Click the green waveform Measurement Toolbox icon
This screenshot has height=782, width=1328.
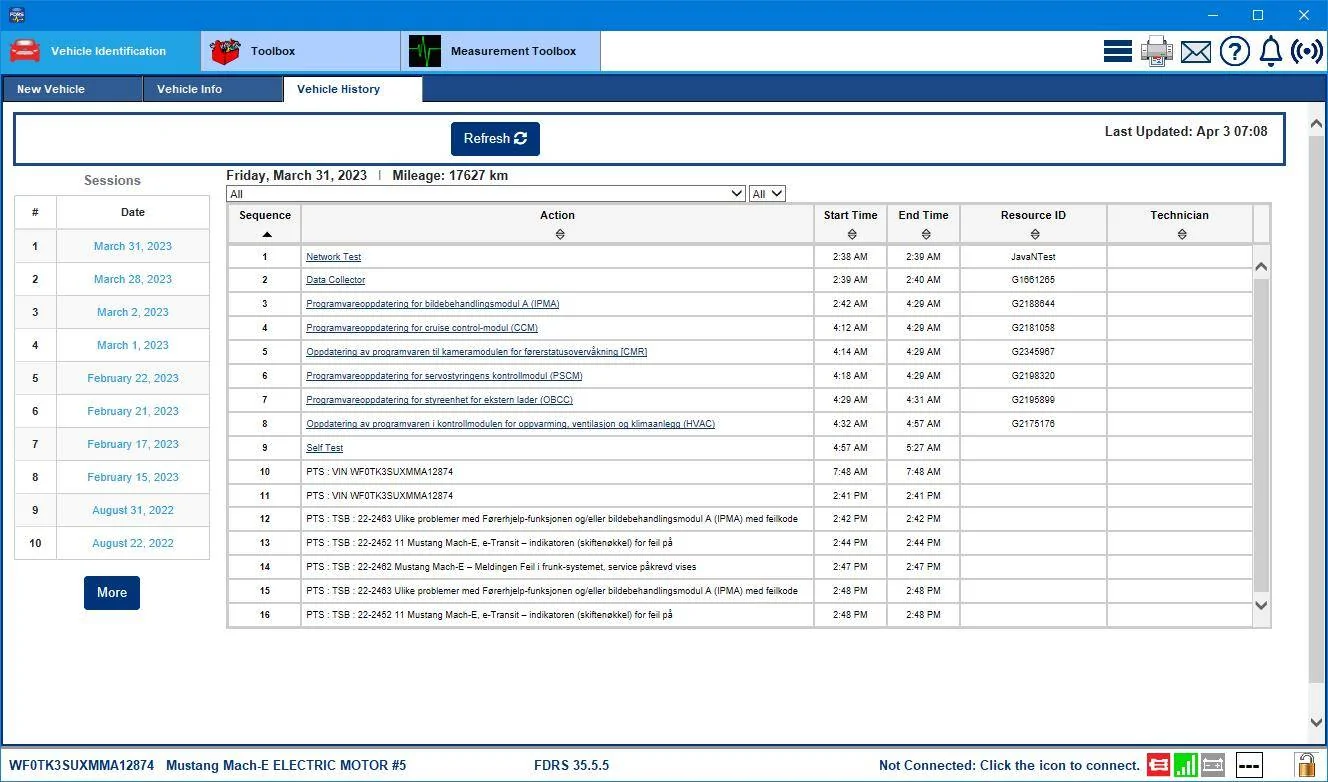tap(425, 51)
